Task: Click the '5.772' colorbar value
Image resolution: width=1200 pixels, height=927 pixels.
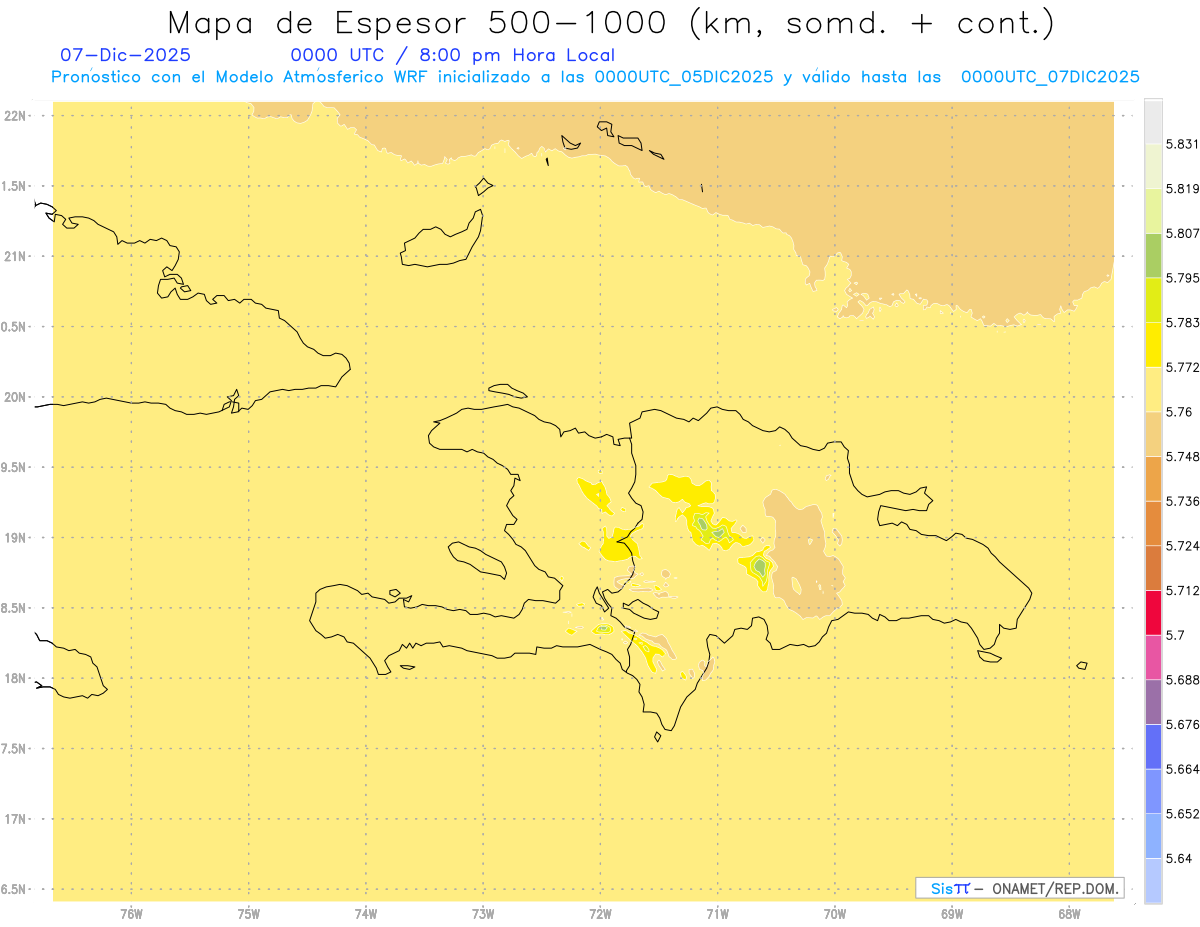Action: point(1183,367)
